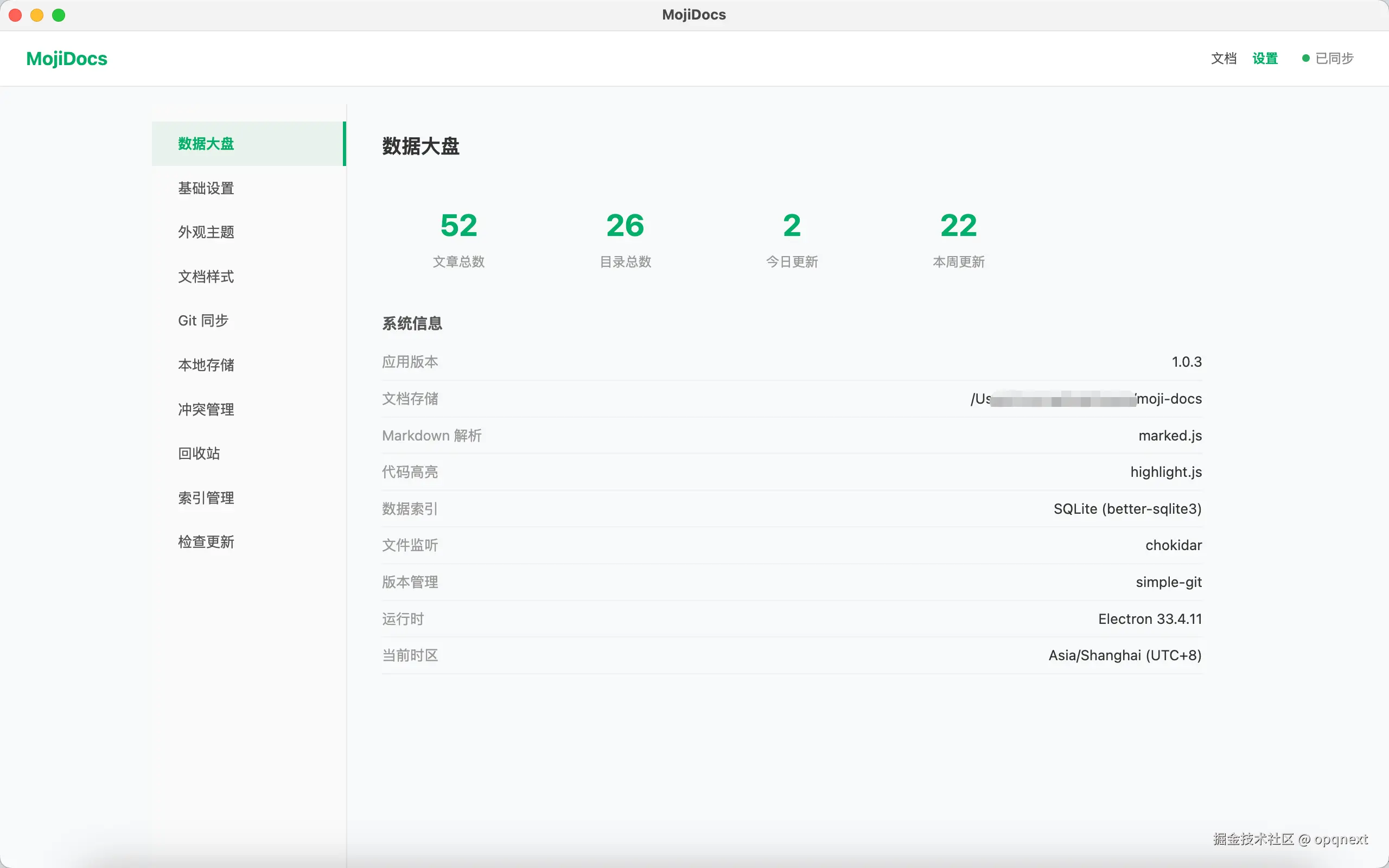Select Git 同步 in sidebar
Screen dimensions: 1389x868
click(203, 320)
